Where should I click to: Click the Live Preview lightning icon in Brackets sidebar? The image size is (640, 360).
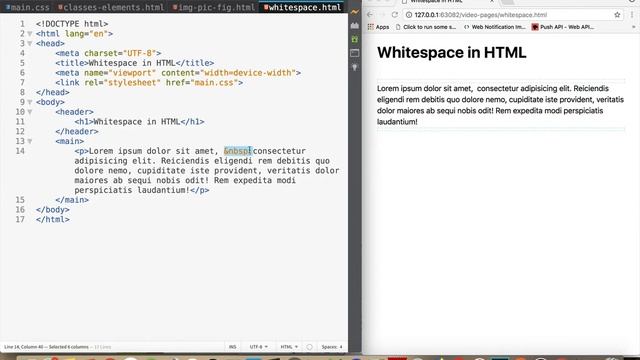[x=355, y=12]
